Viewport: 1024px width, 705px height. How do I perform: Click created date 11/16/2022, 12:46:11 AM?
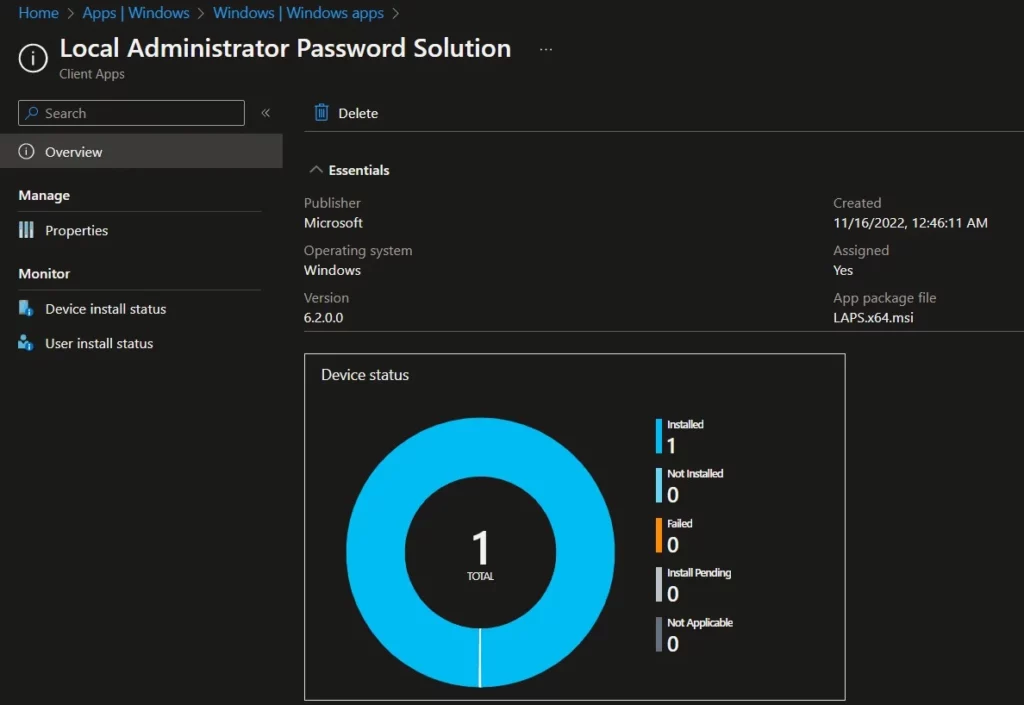[910, 223]
